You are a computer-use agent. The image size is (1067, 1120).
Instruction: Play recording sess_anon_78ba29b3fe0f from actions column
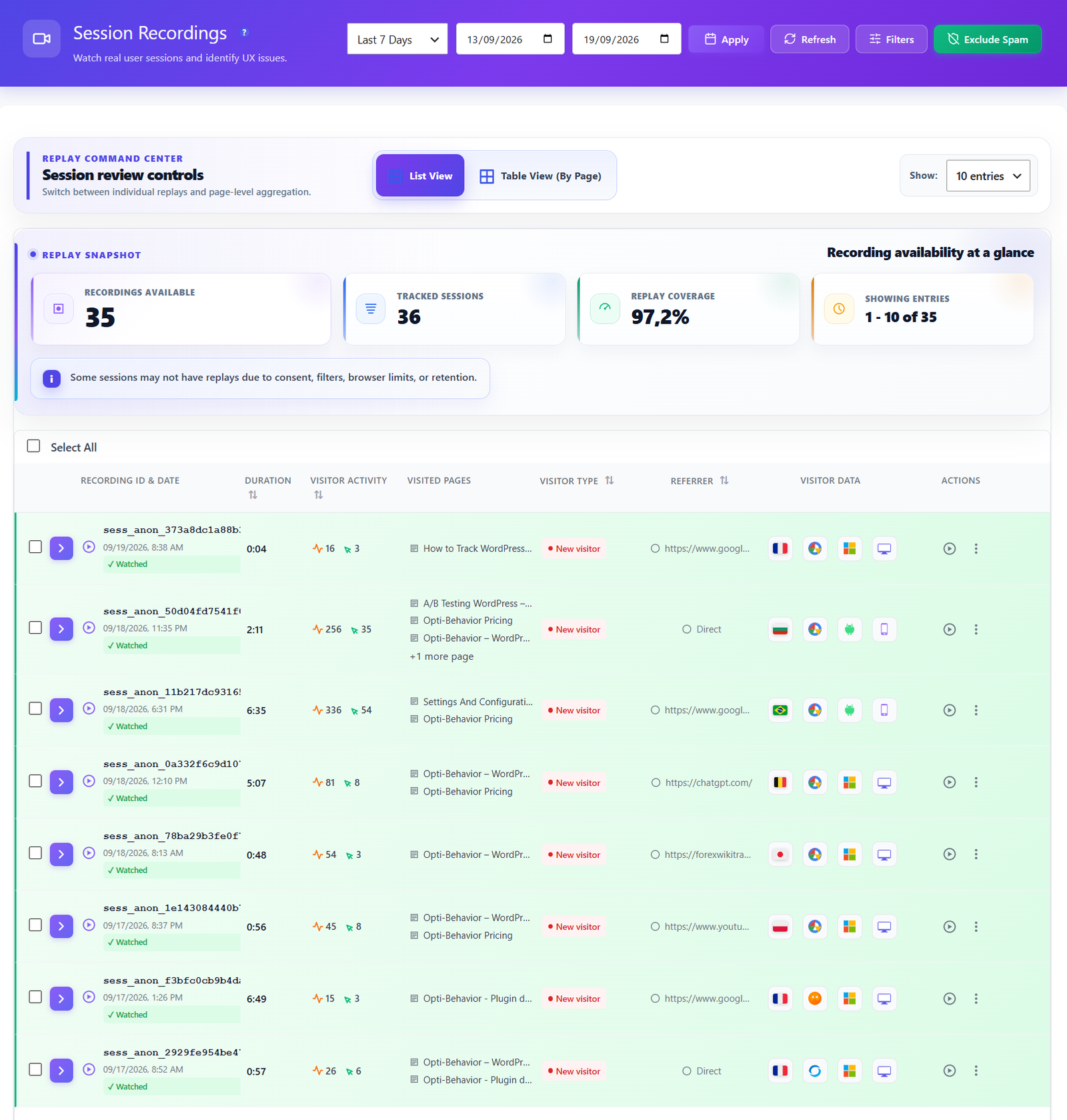point(950,855)
